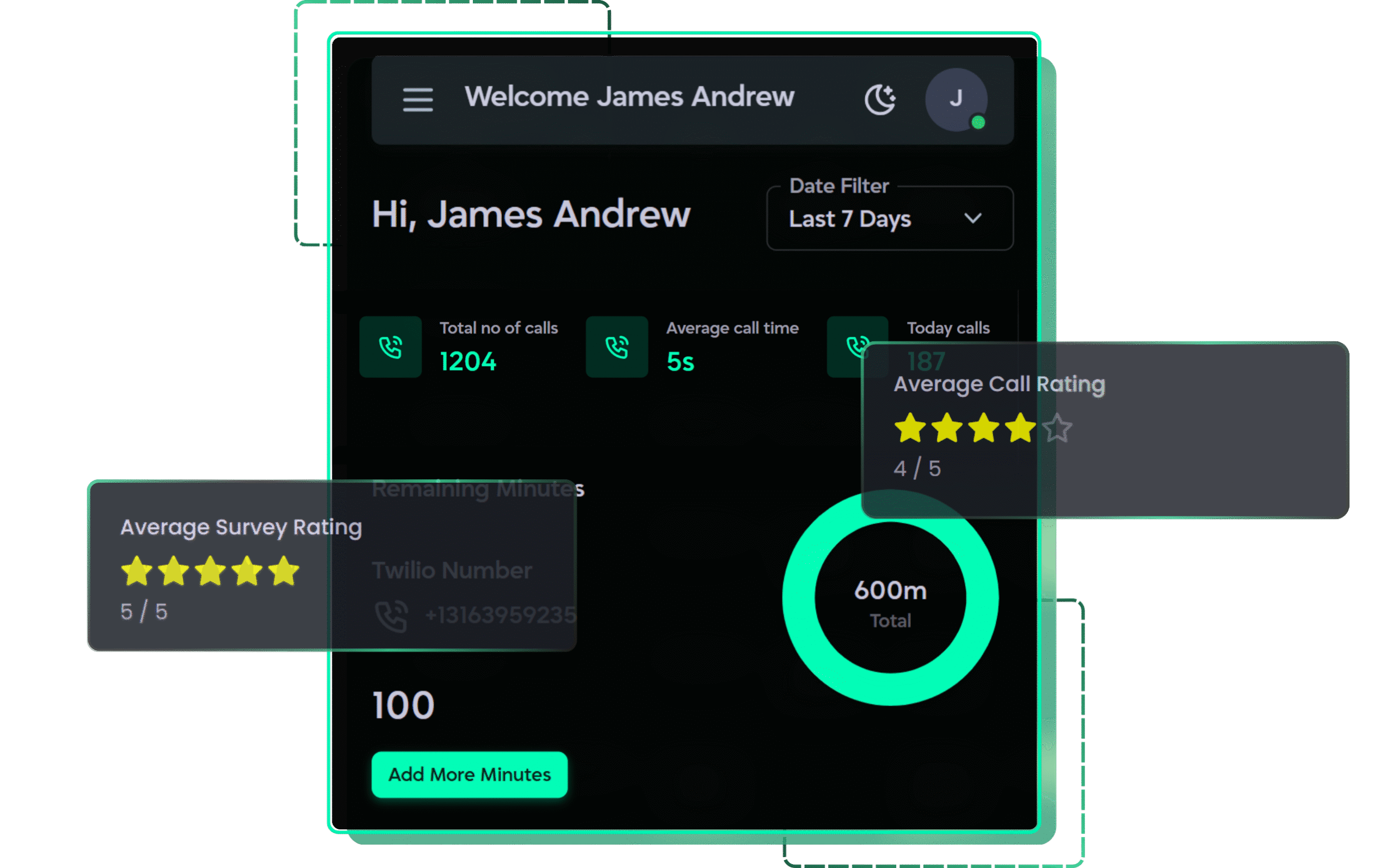1393x868 pixels.
Task: Click the Total no of calls 1204 value
Action: click(x=468, y=362)
